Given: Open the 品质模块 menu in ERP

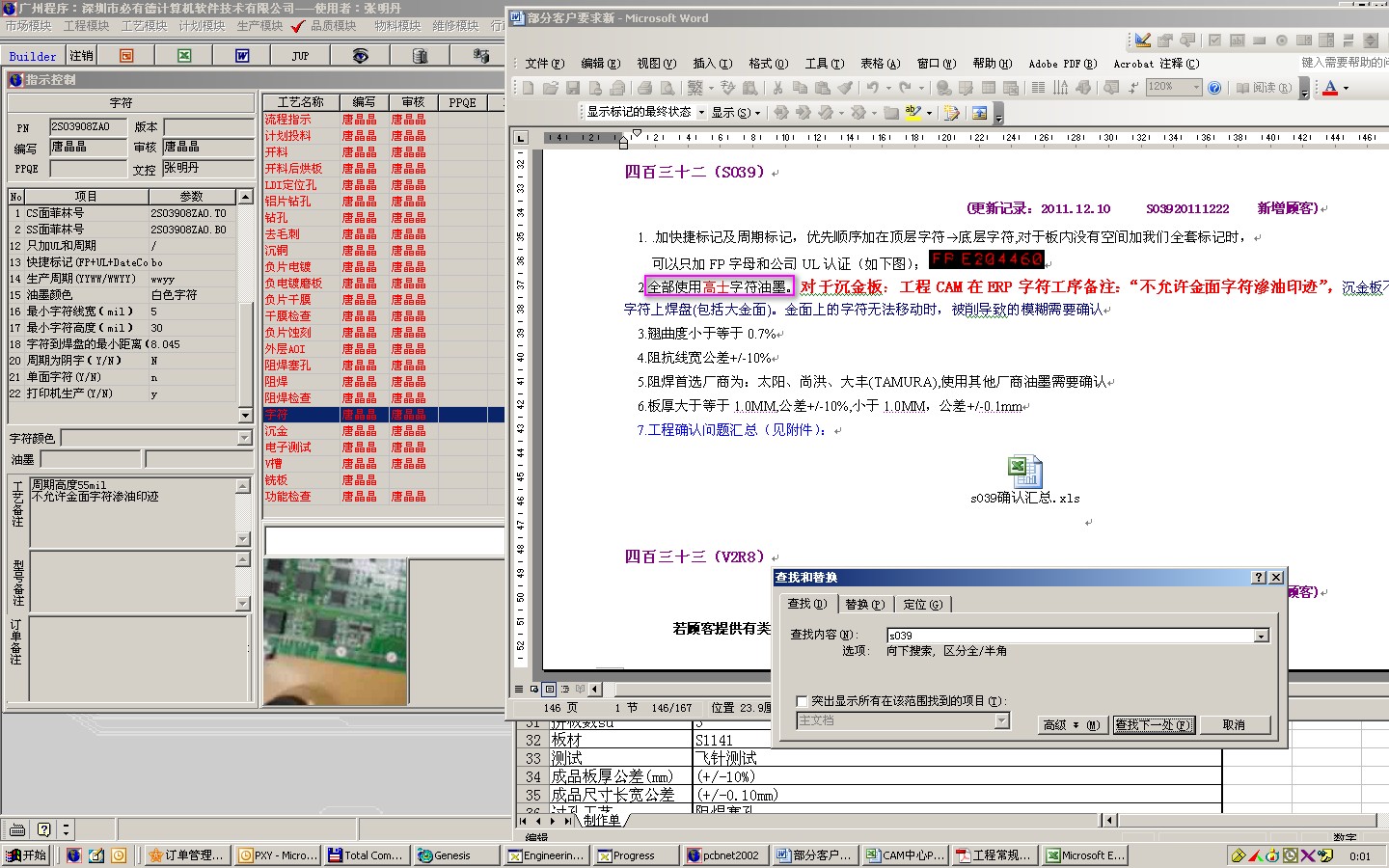Looking at the screenshot, I should (334, 26).
